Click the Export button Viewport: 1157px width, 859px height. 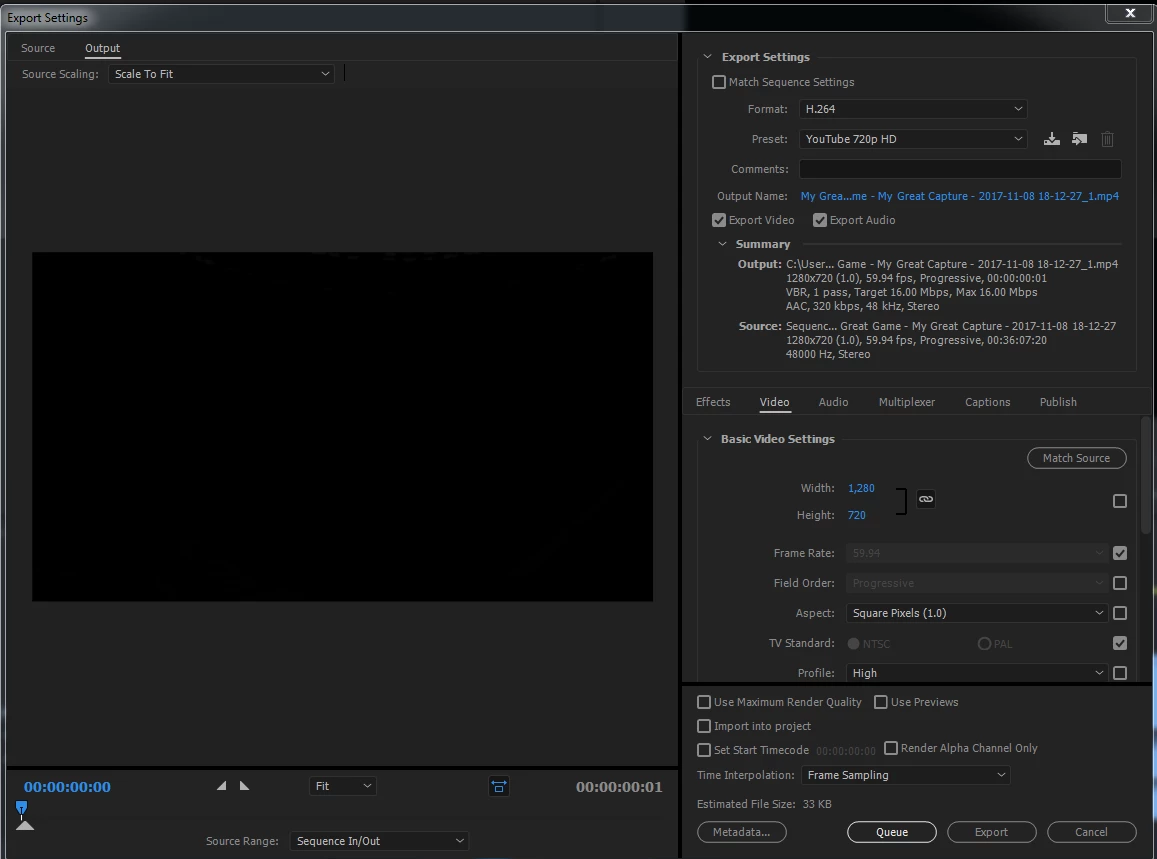pos(991,832)
